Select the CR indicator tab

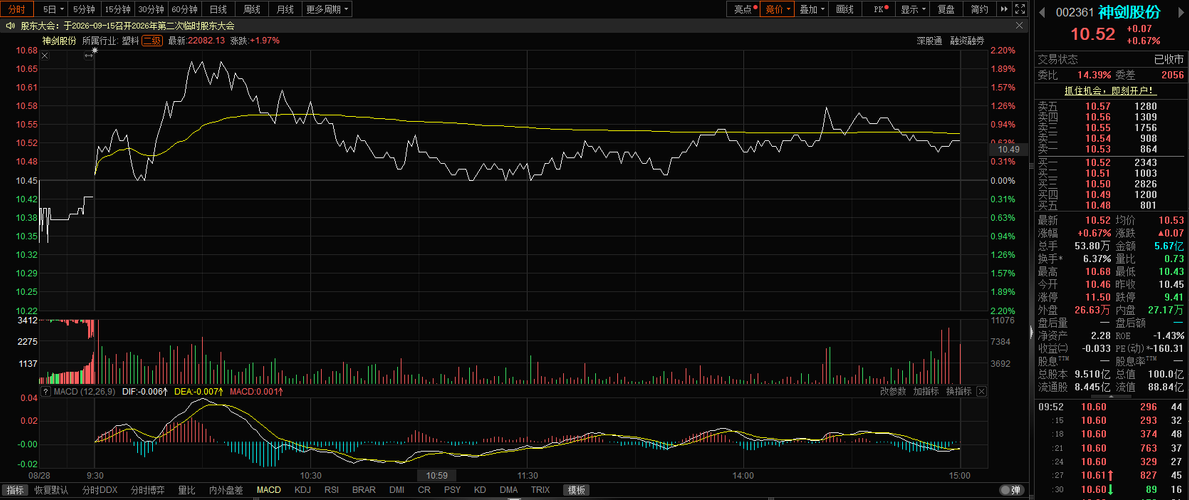424,490
